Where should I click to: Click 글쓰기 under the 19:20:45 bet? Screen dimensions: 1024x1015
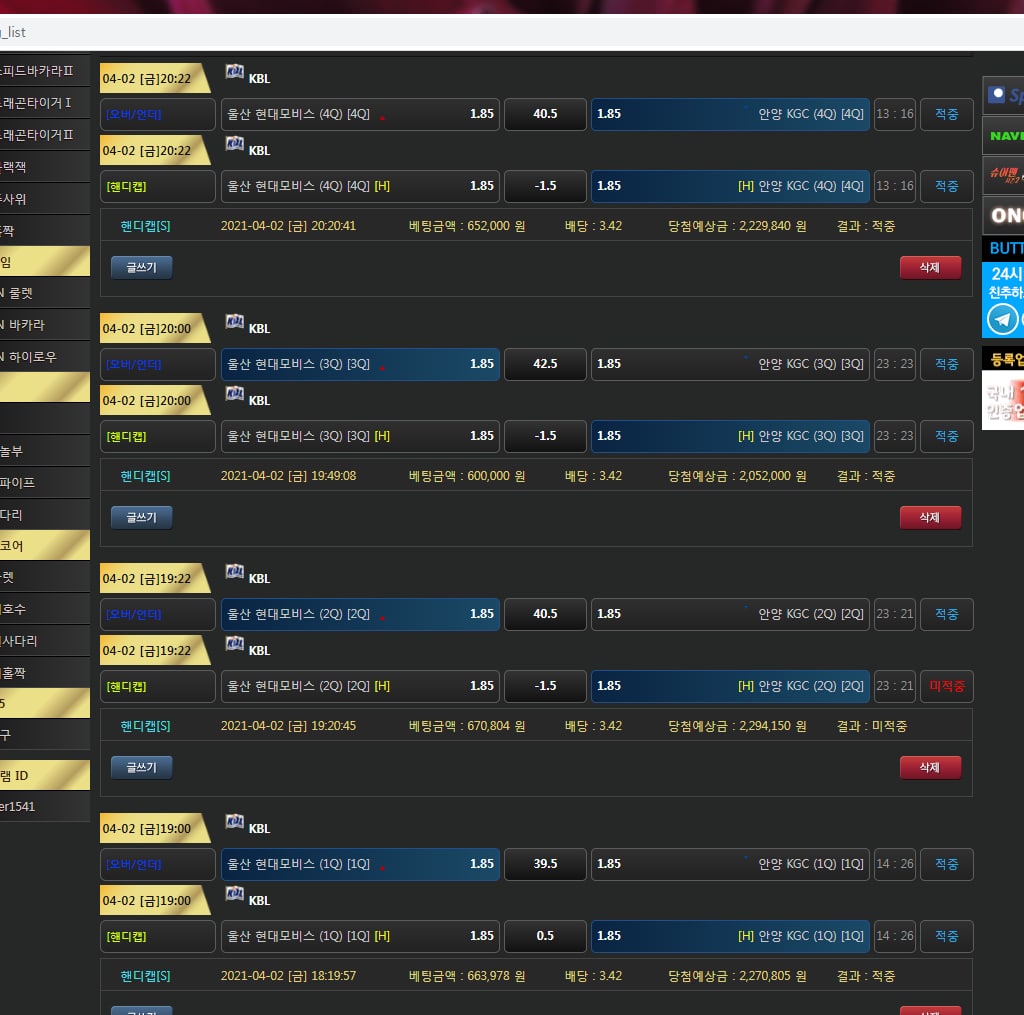coord(141,767)
